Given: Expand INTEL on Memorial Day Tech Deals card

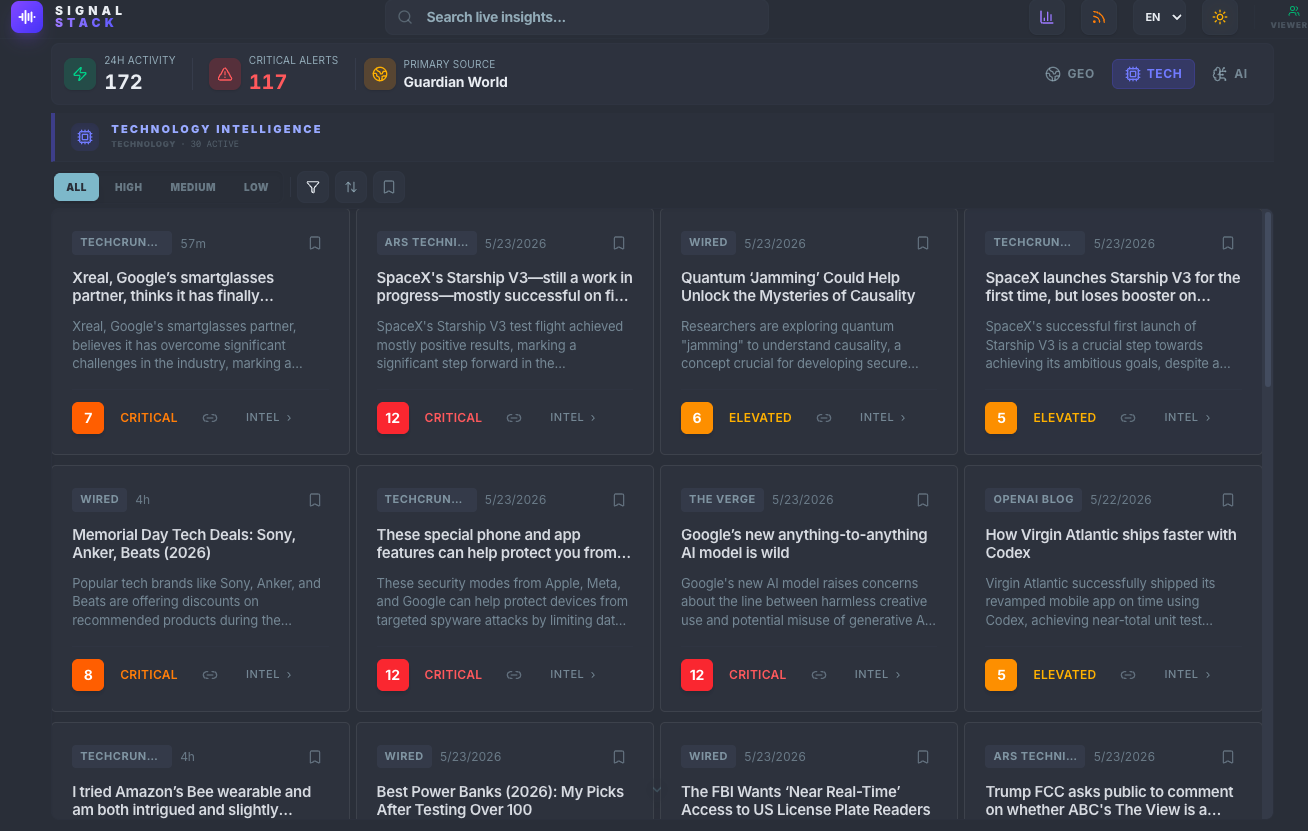Looking at the screenshot, I should coord(269,675).
